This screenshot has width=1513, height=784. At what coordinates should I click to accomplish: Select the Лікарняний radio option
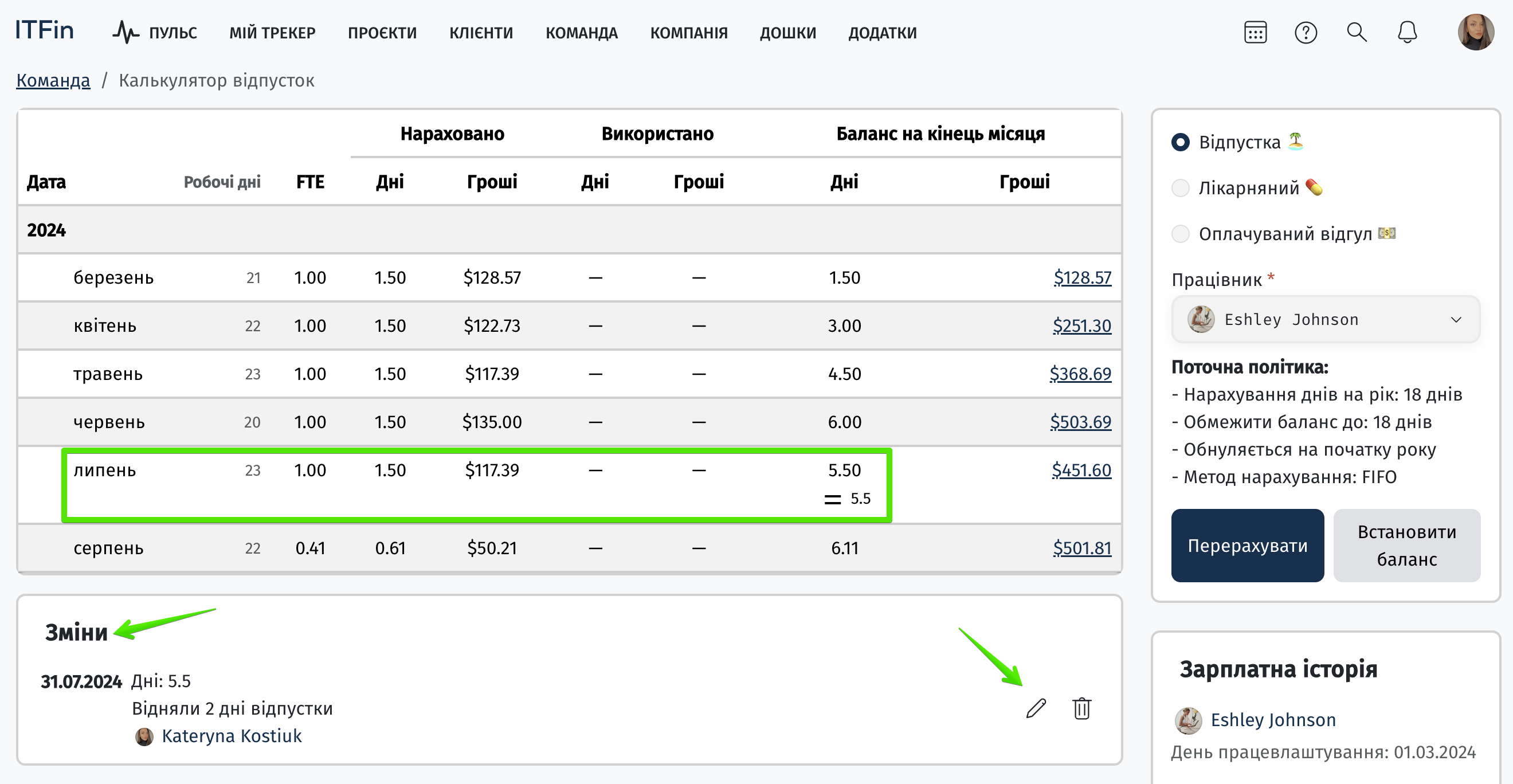[1180, 188]
